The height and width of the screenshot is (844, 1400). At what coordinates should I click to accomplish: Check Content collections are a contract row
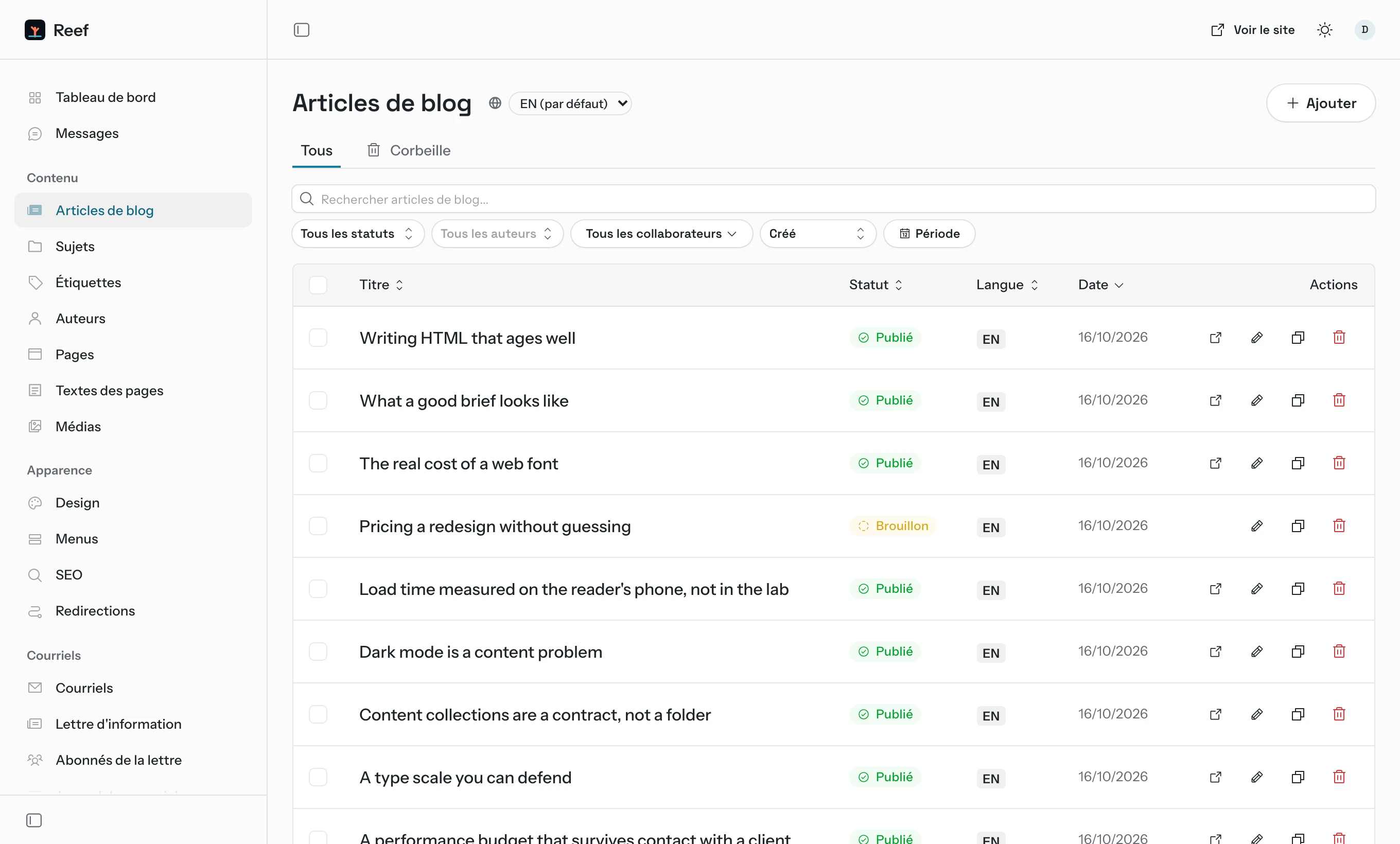[318, 714]
